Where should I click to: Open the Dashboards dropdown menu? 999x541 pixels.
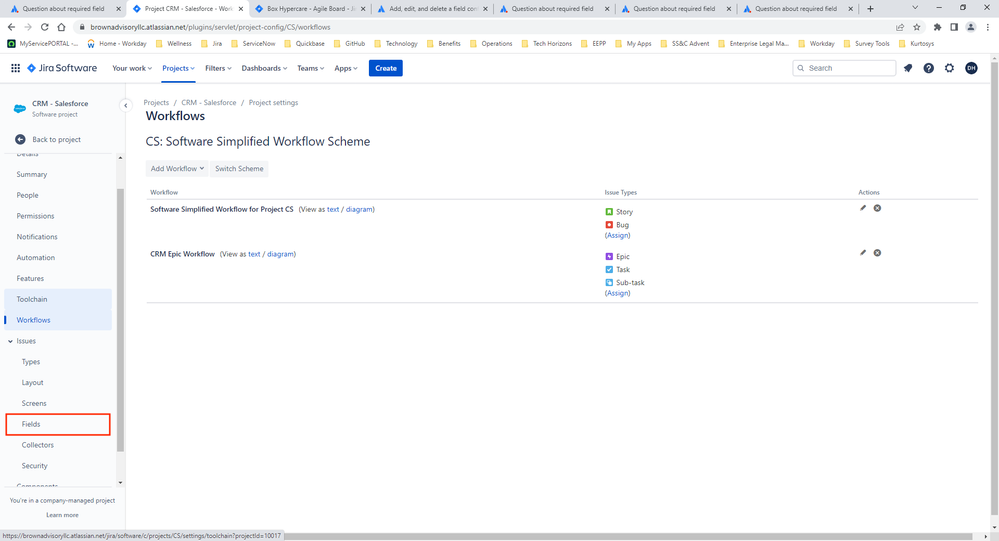coord(264,68)
